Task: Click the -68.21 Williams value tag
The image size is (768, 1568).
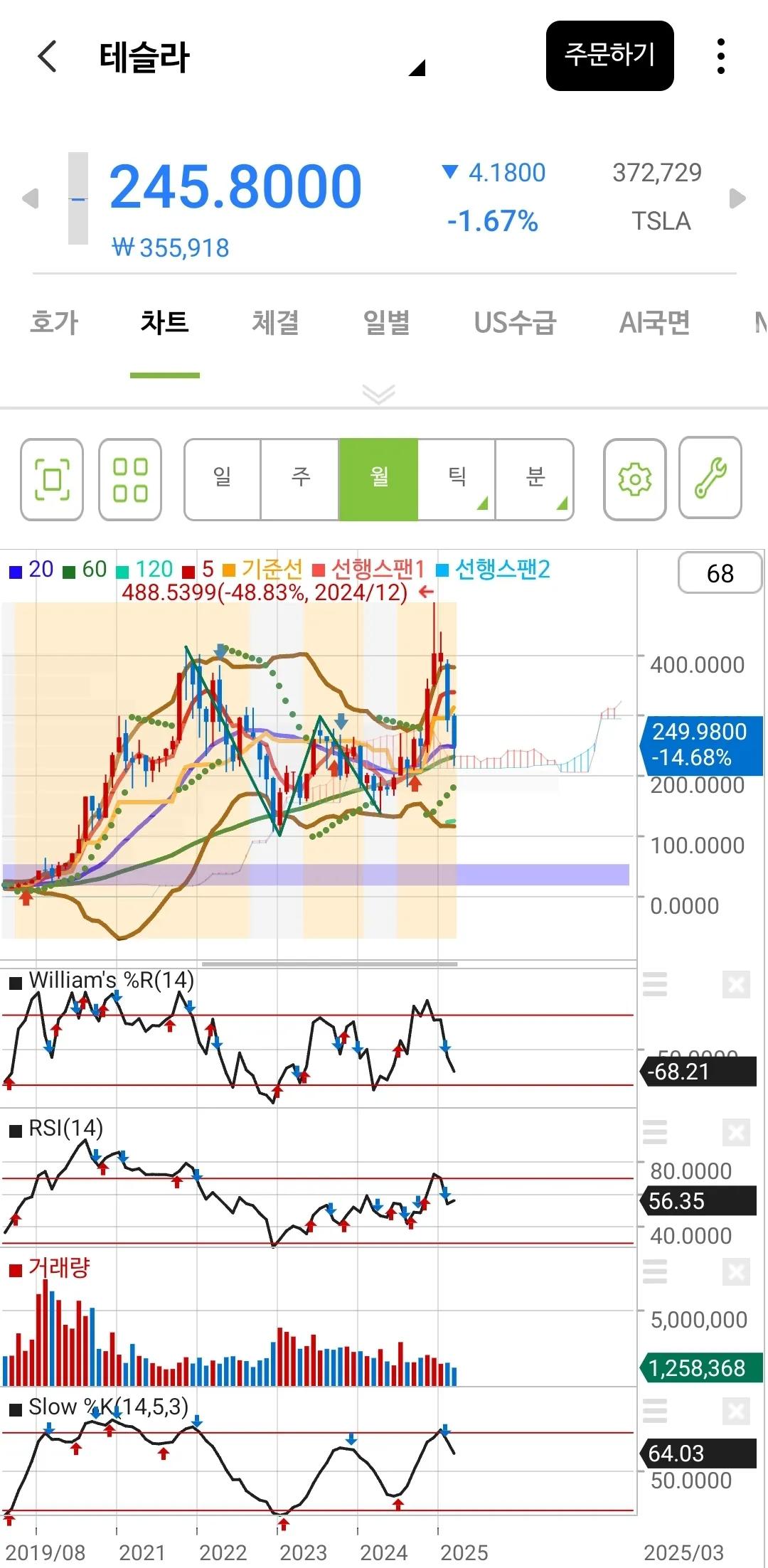Action: (x=698, y=1072)
